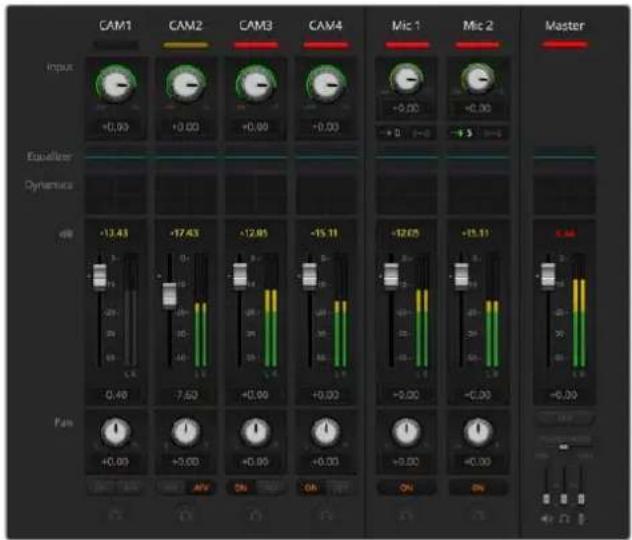The image size is (632, 540).
Task: Toggle CAM1 ON button
Action: (101, 488)
